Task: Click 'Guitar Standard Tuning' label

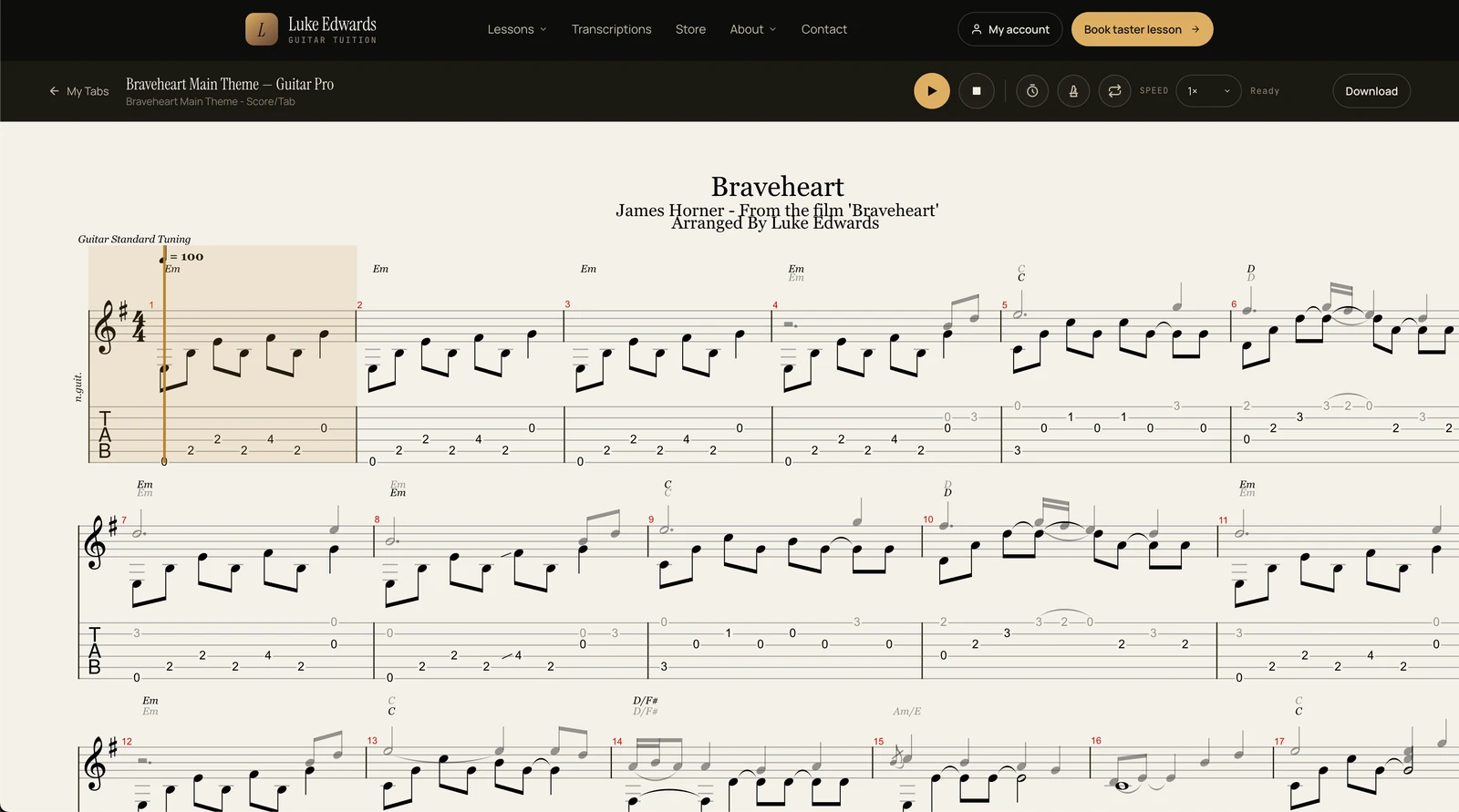Action: pos(134,239)
